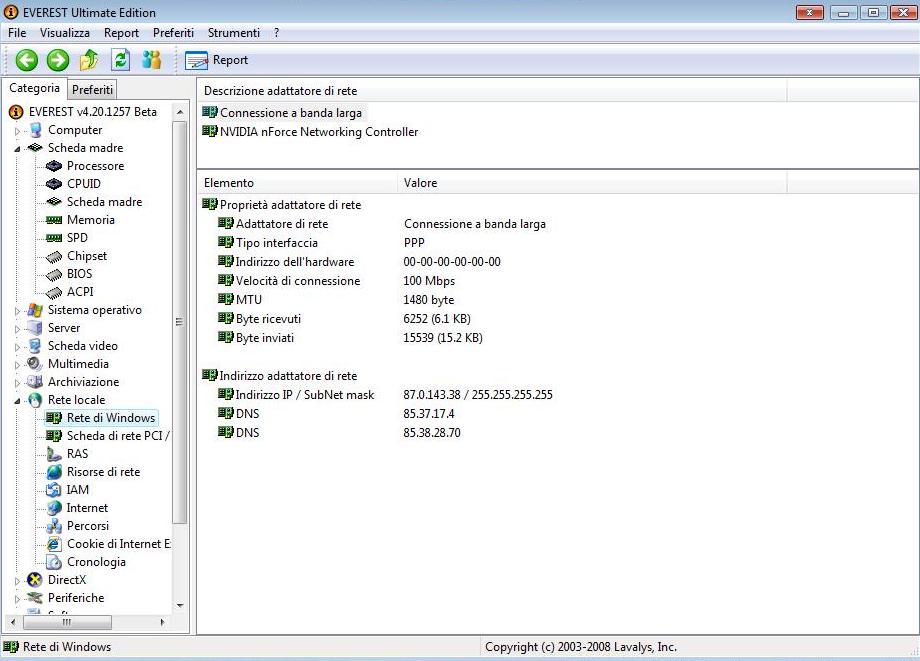
Task: Click the users icon in toolbar
Action: 151,60
